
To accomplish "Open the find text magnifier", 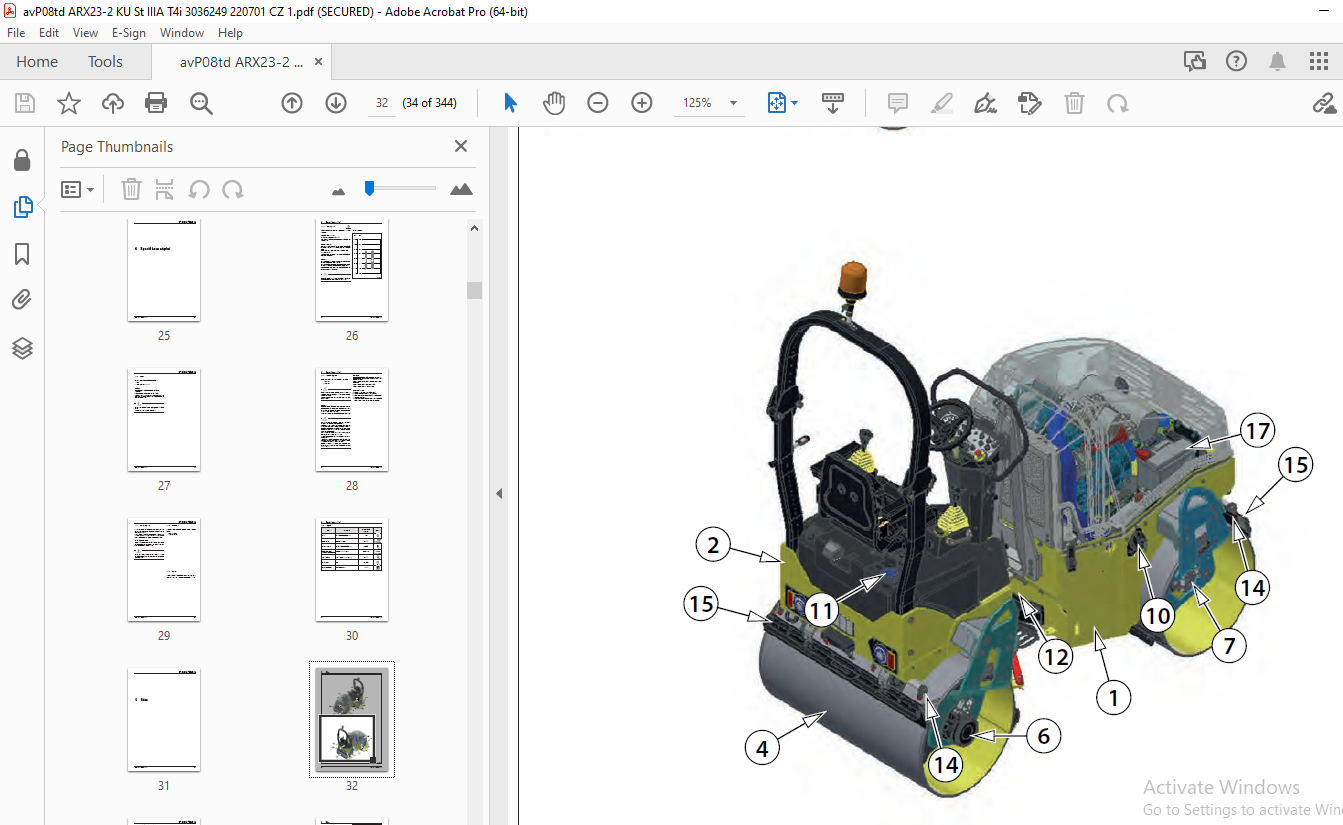I will [x=201, y=103].
